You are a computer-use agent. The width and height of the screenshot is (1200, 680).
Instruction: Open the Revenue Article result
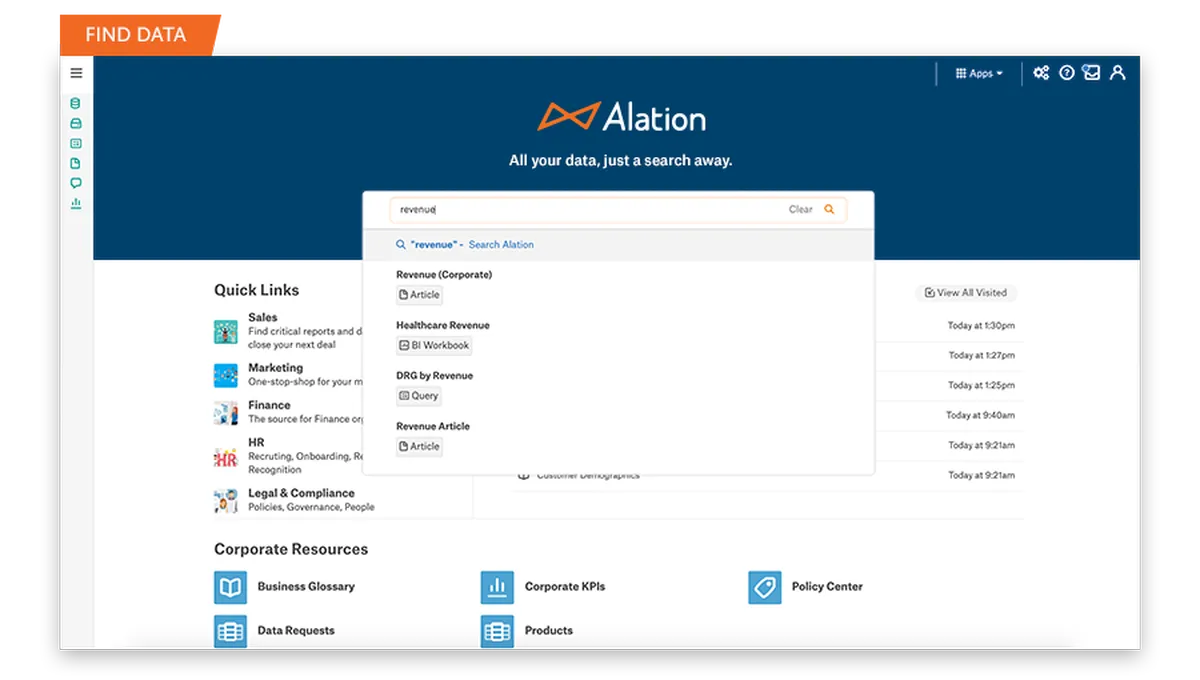click(433, 427)
